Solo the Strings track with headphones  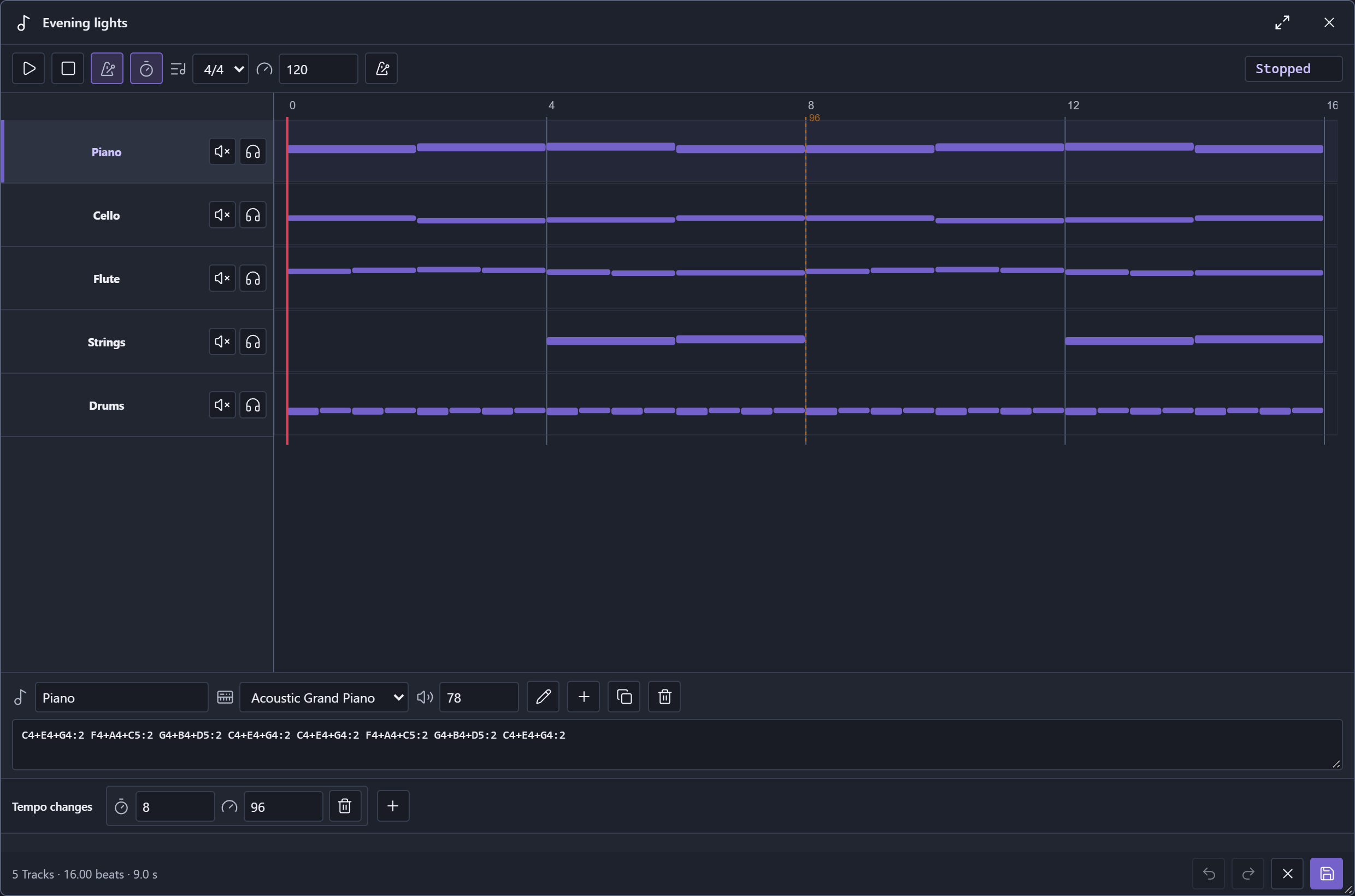click(252, 341)
